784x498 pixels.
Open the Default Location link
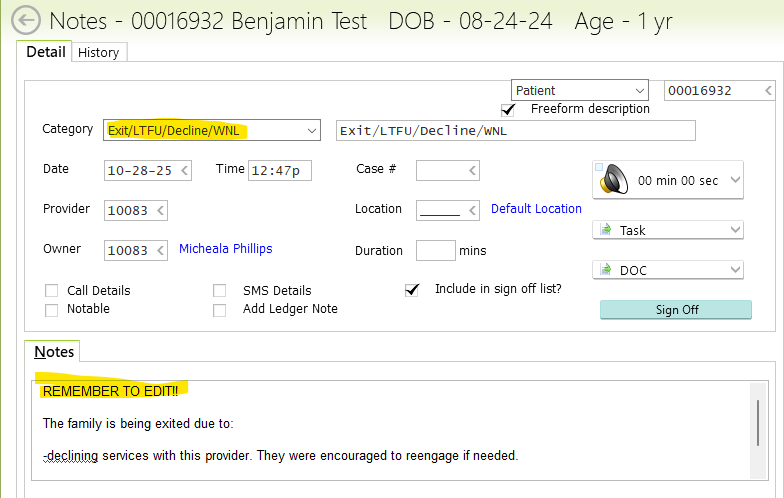coord(536,209)
